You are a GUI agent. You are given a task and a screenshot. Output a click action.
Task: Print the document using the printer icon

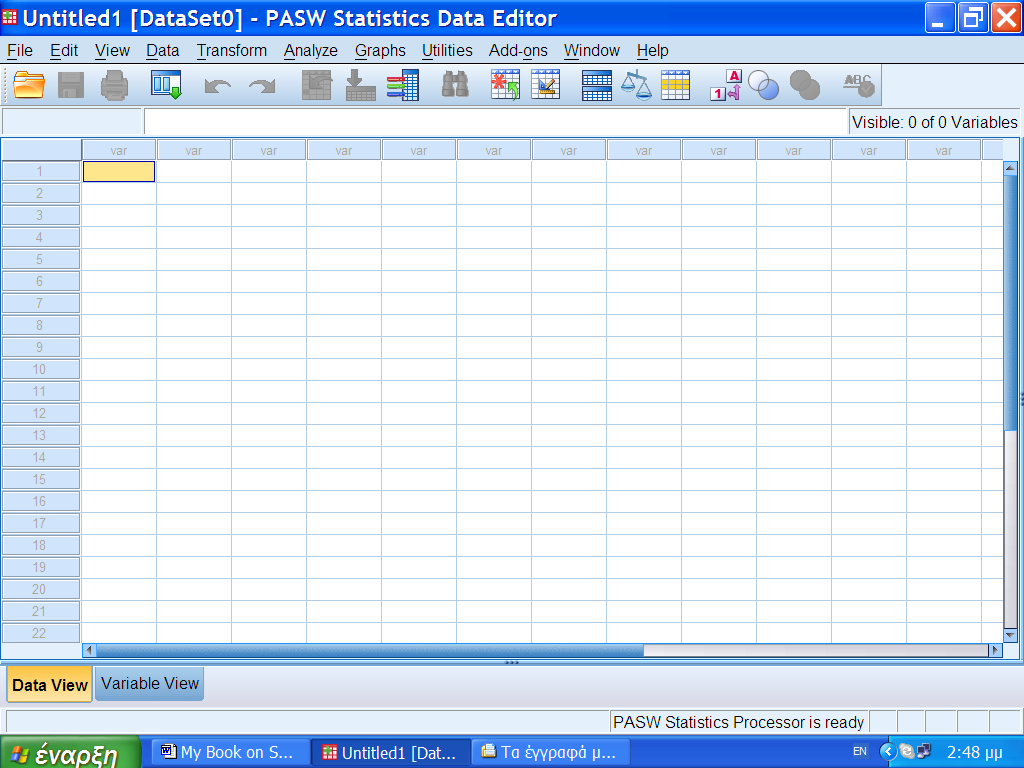[x=114, y=85]
